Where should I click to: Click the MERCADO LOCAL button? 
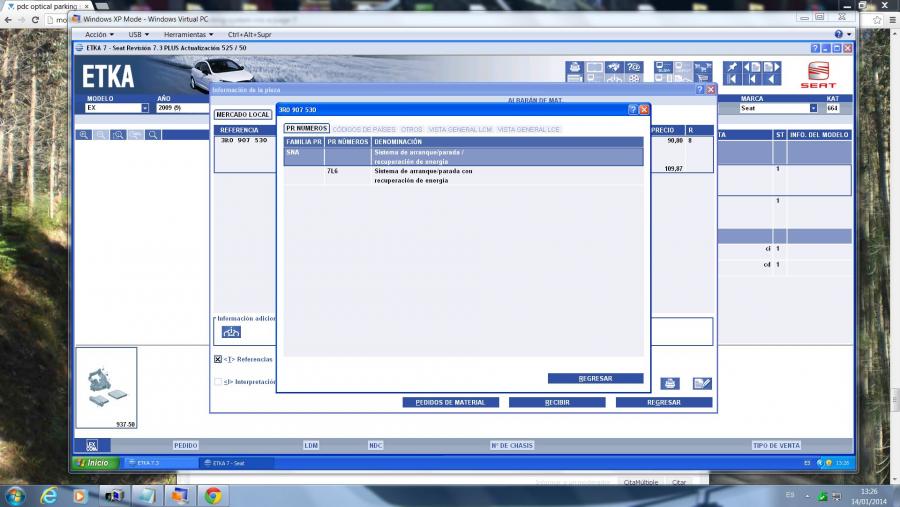tap(243, 115)
